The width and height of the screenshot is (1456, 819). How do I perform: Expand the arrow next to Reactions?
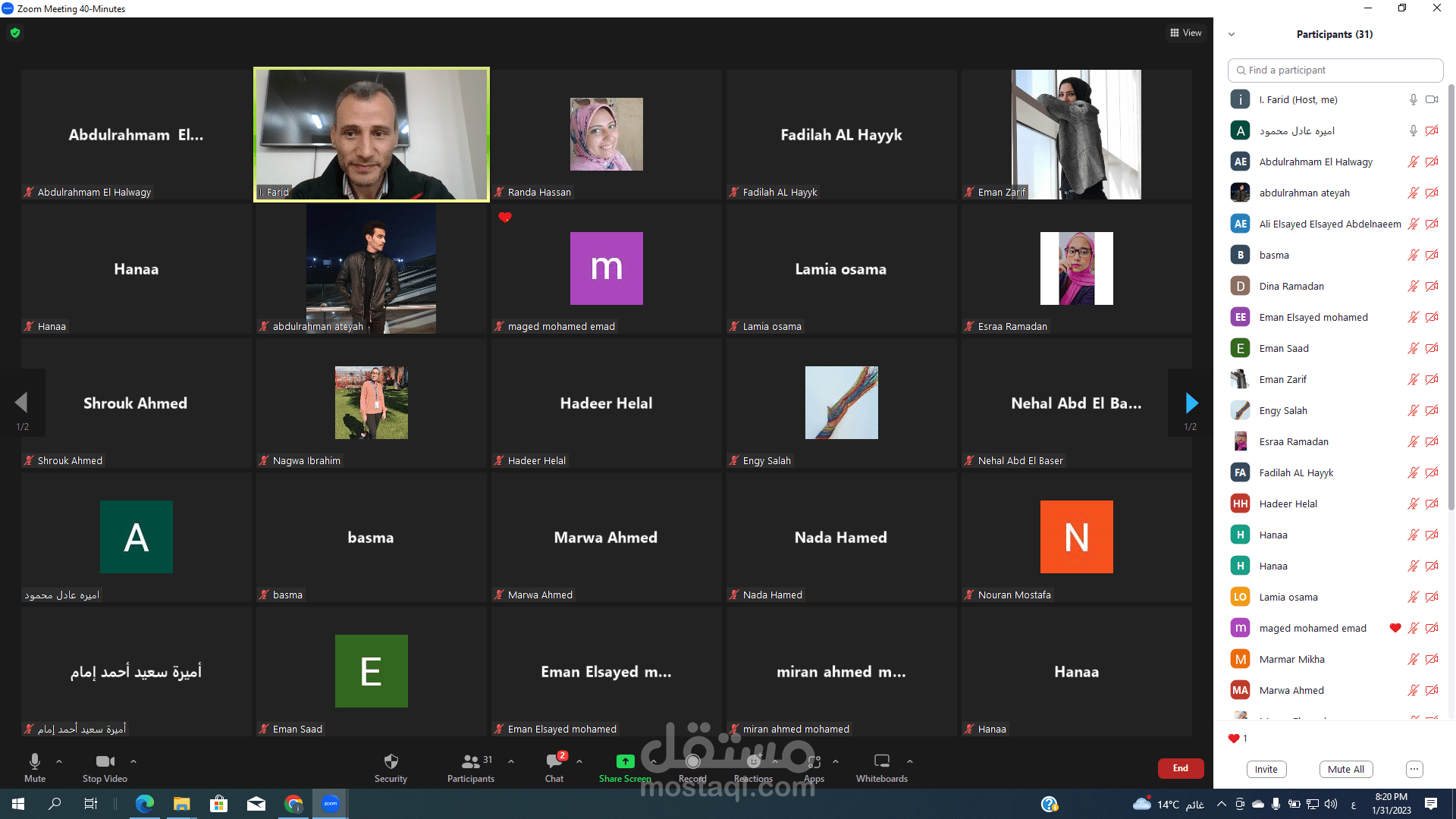tap(775, 761)
